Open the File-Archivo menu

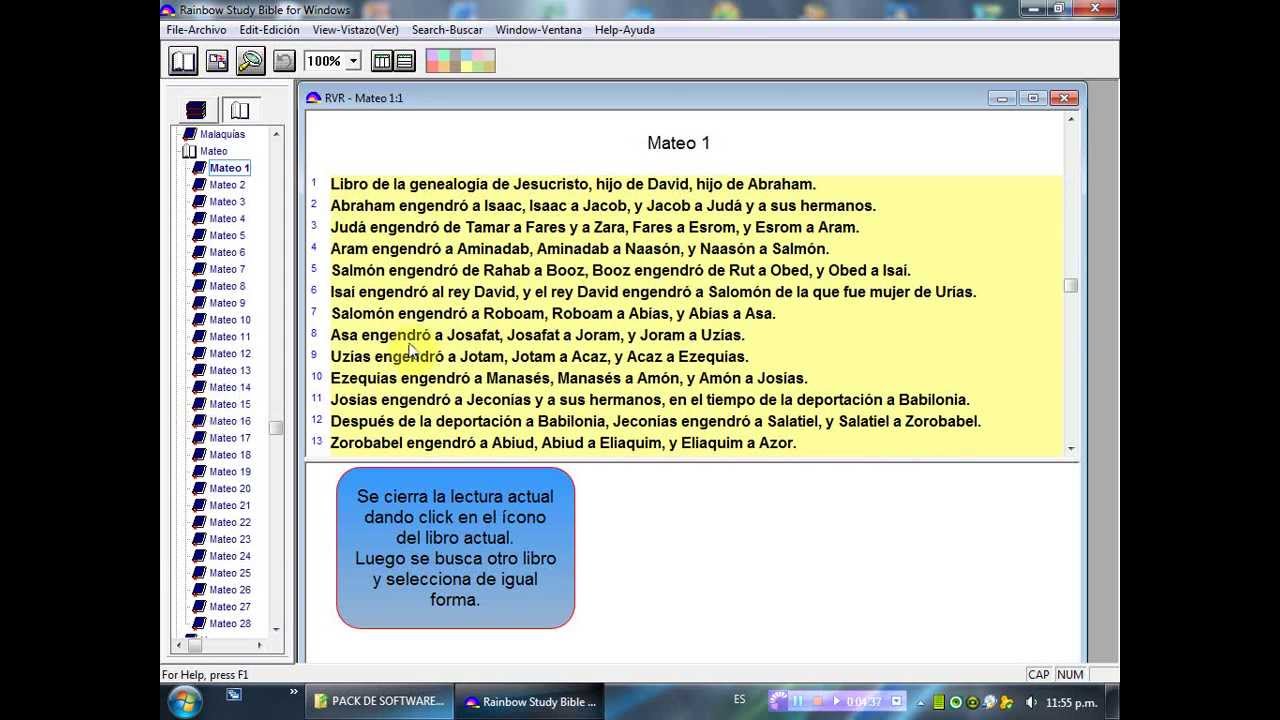197,30
